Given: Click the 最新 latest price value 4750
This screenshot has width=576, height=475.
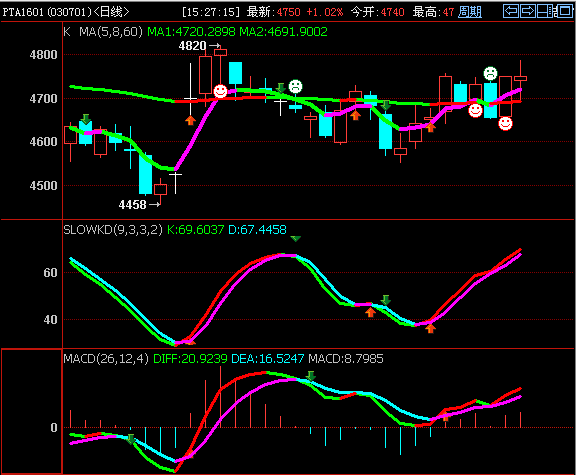Looking at the screenshot, I should tap(288, 12).
